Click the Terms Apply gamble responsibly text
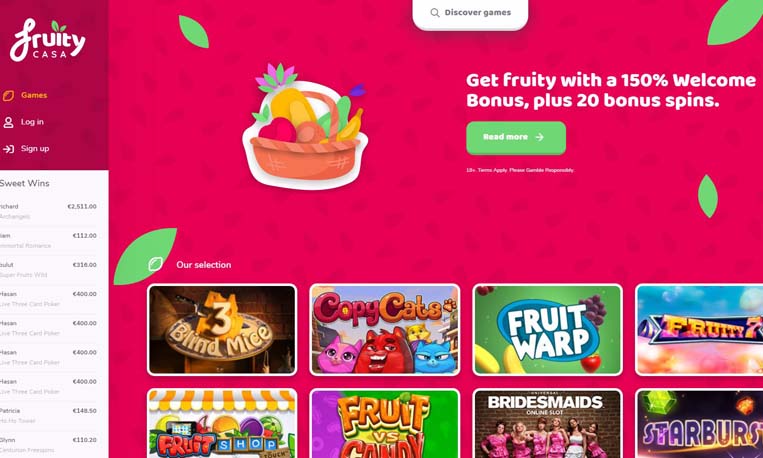This screenshot has width=763, height=458. pyautogui.click(x=520, y=170)
